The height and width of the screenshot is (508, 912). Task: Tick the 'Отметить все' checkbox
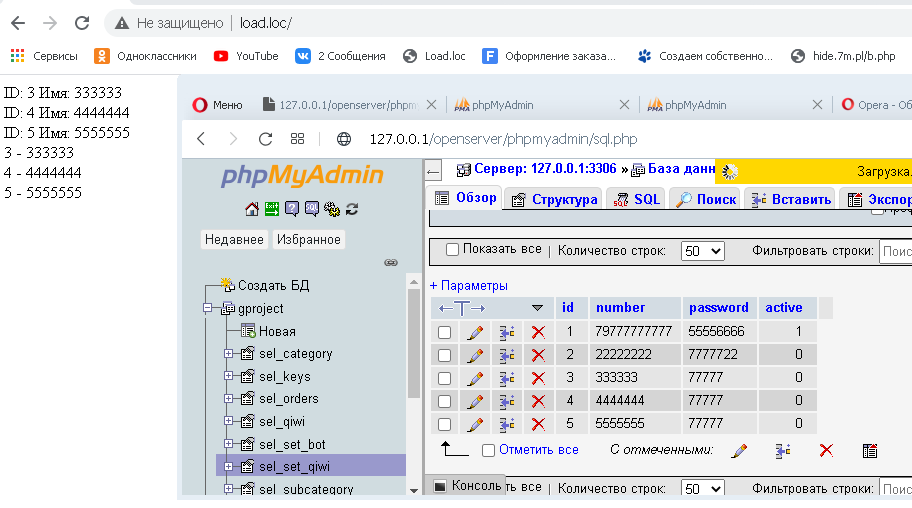tap(488, 451)
